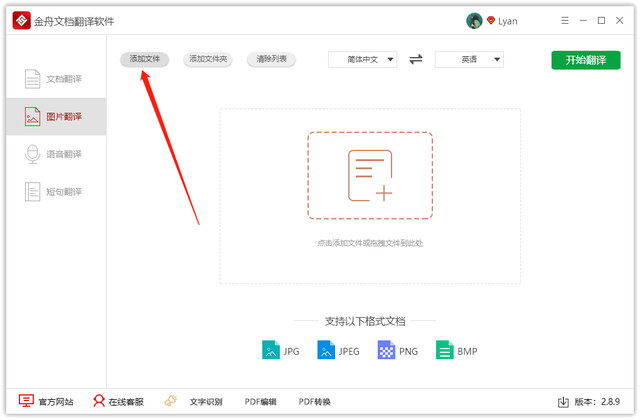Click the 金舟文档翻译软件 app logo

(21, 20)
